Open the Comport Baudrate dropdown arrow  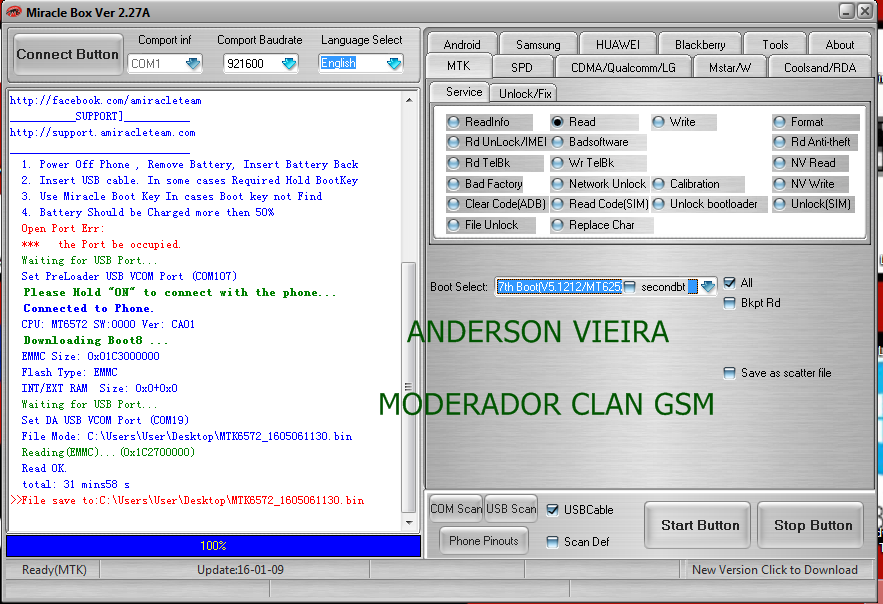tap(289, 64)
